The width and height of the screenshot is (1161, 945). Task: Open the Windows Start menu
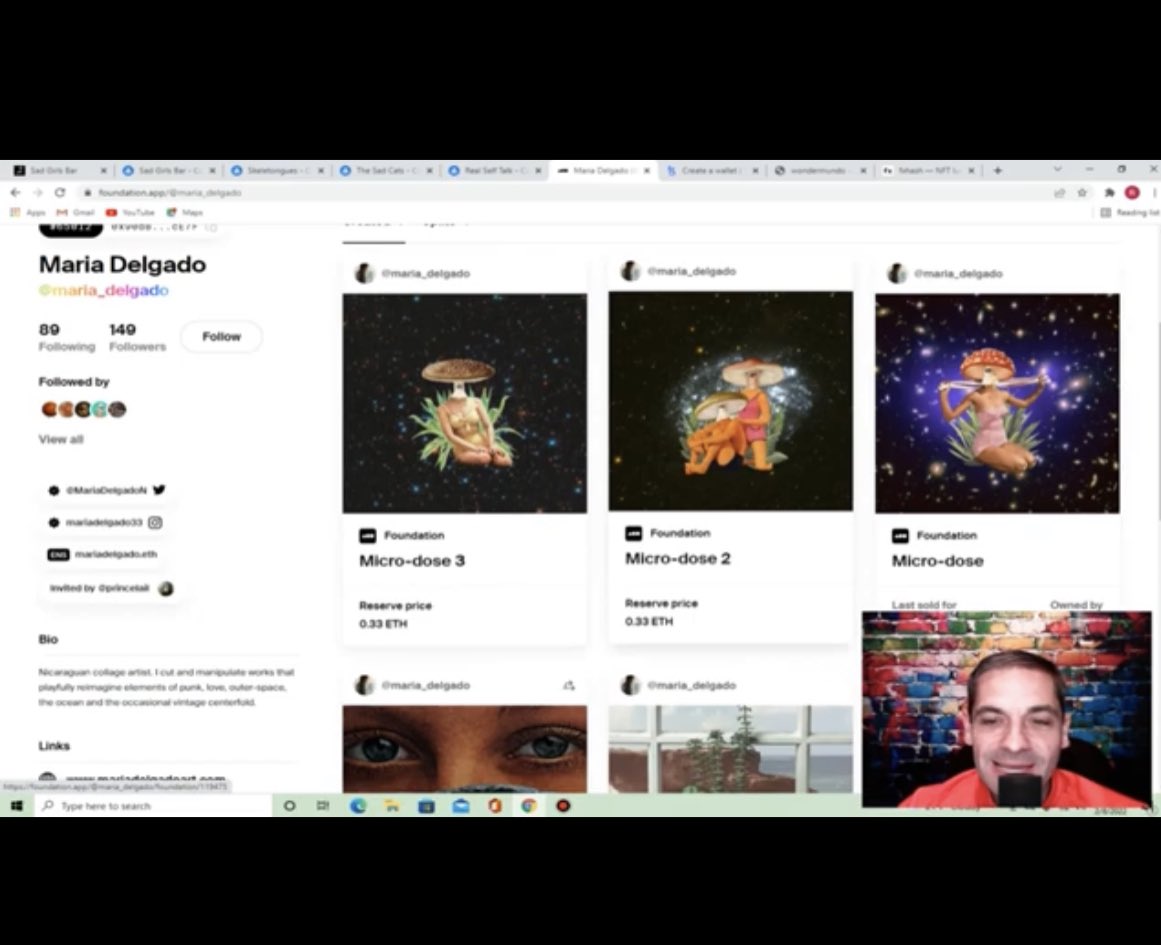click(x=16, y=806)
